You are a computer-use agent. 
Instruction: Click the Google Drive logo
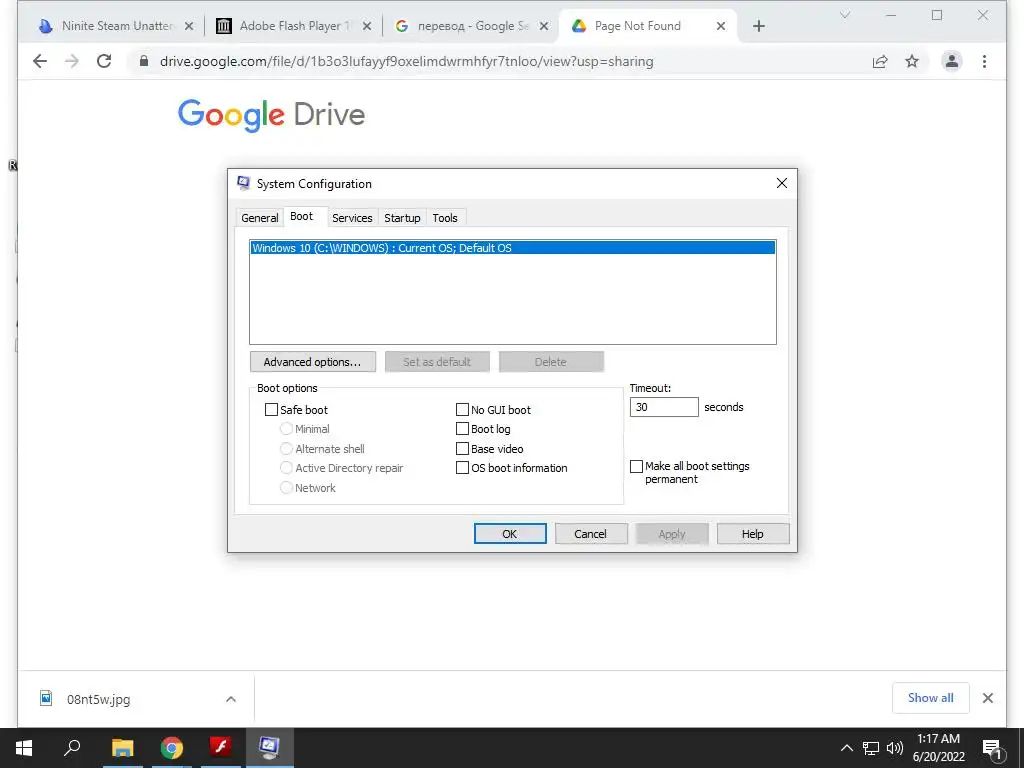(271, 115)
